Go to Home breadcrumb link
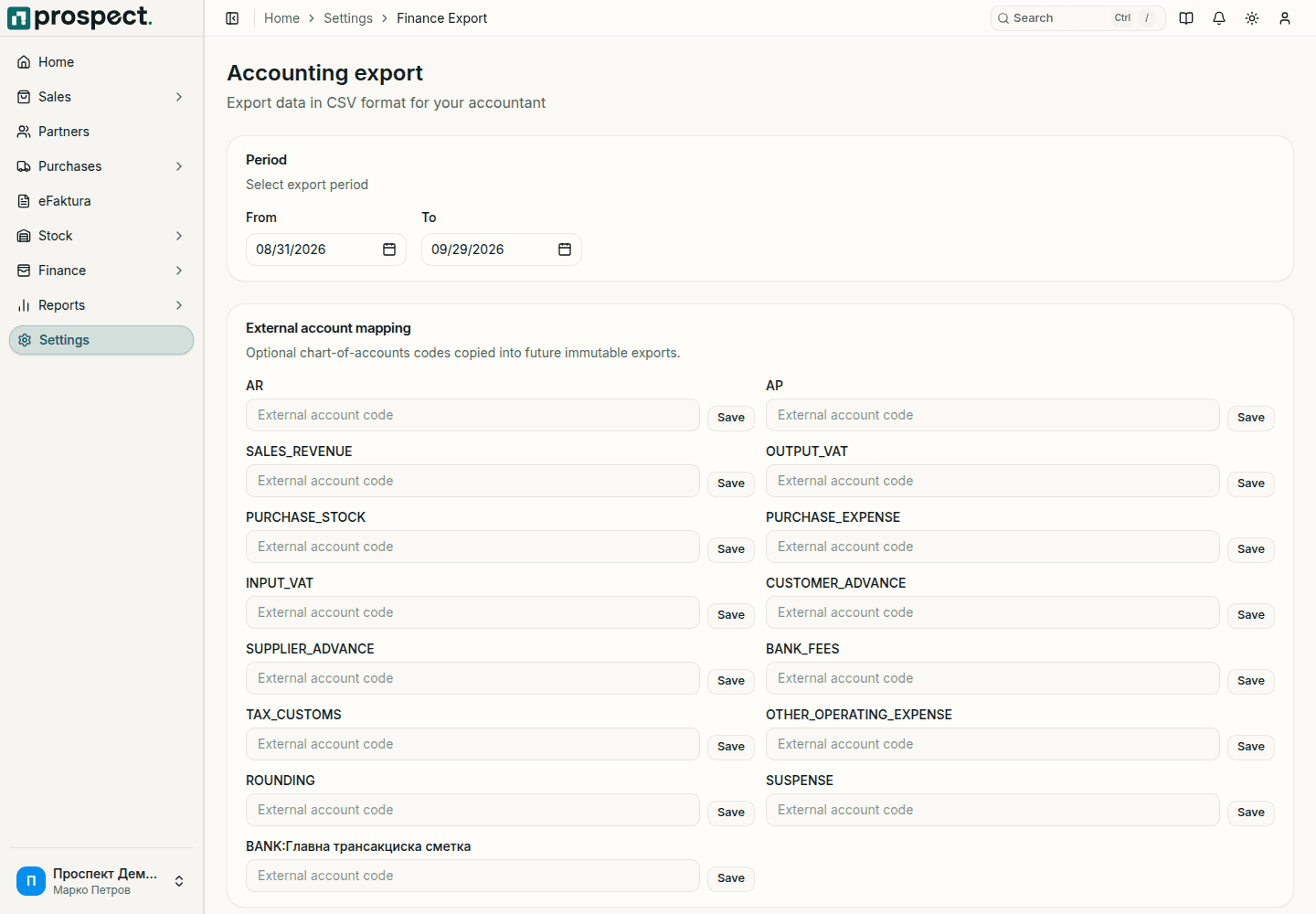 pyautogui.click(x=281, y=18)
